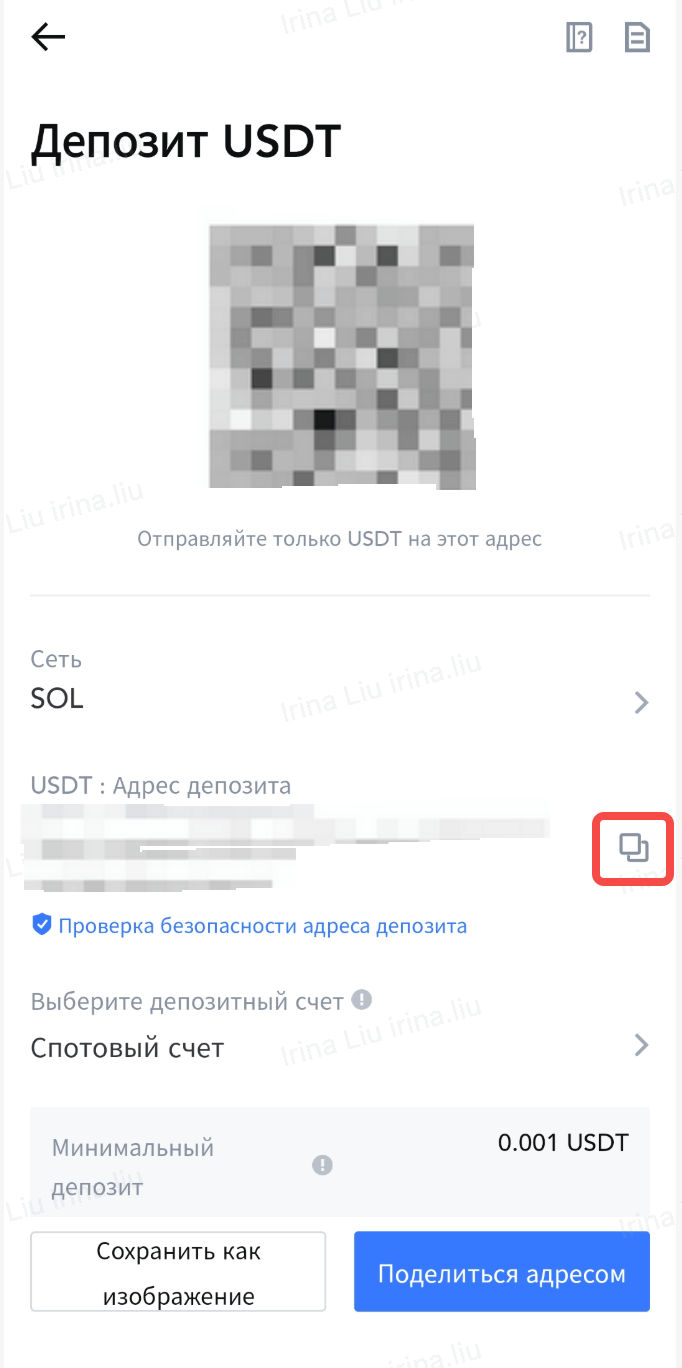
Task: Tap the deposit QR code image
Action: (x=341, y=356)
